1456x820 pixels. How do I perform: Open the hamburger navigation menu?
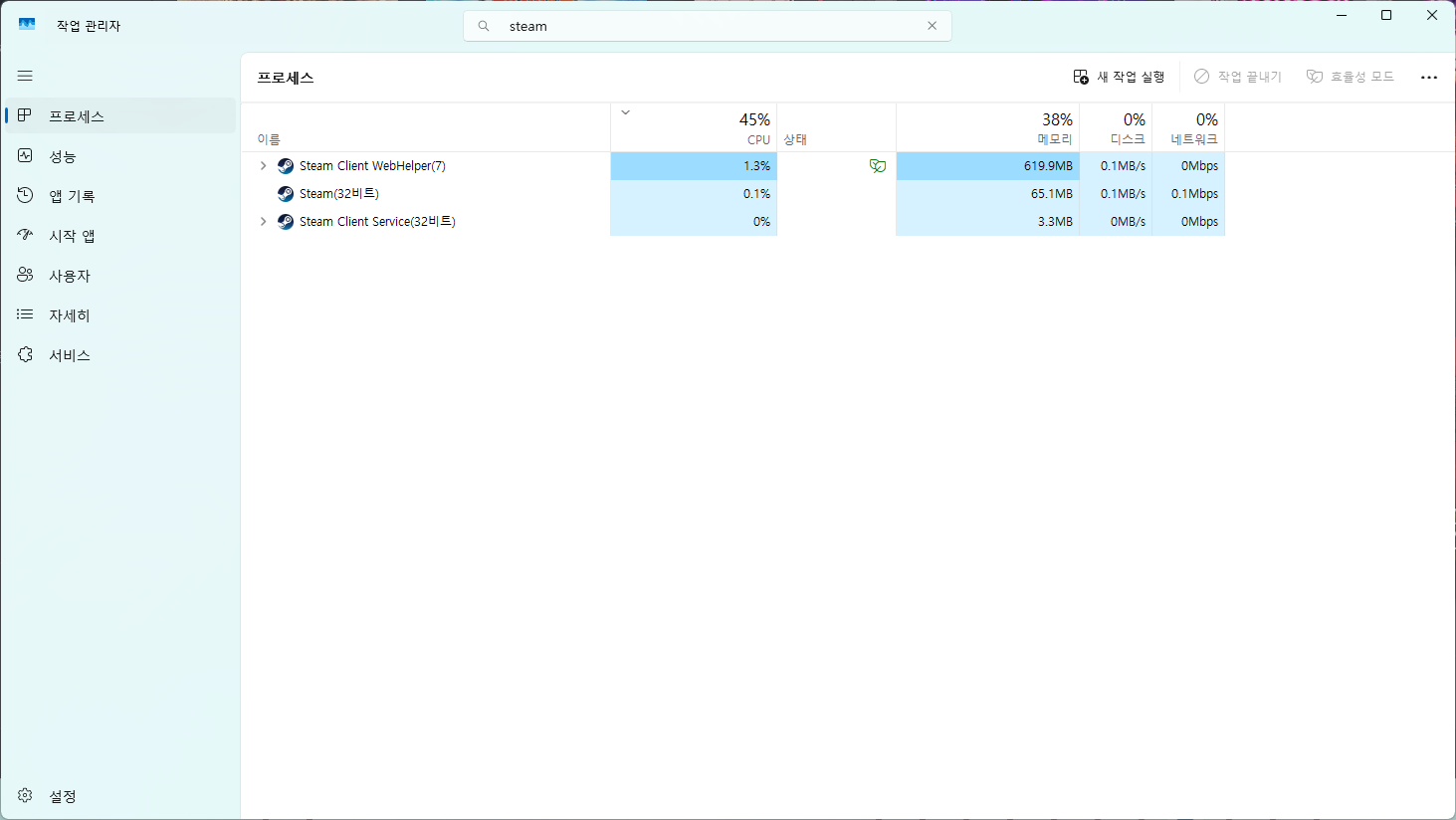point(25,76)
